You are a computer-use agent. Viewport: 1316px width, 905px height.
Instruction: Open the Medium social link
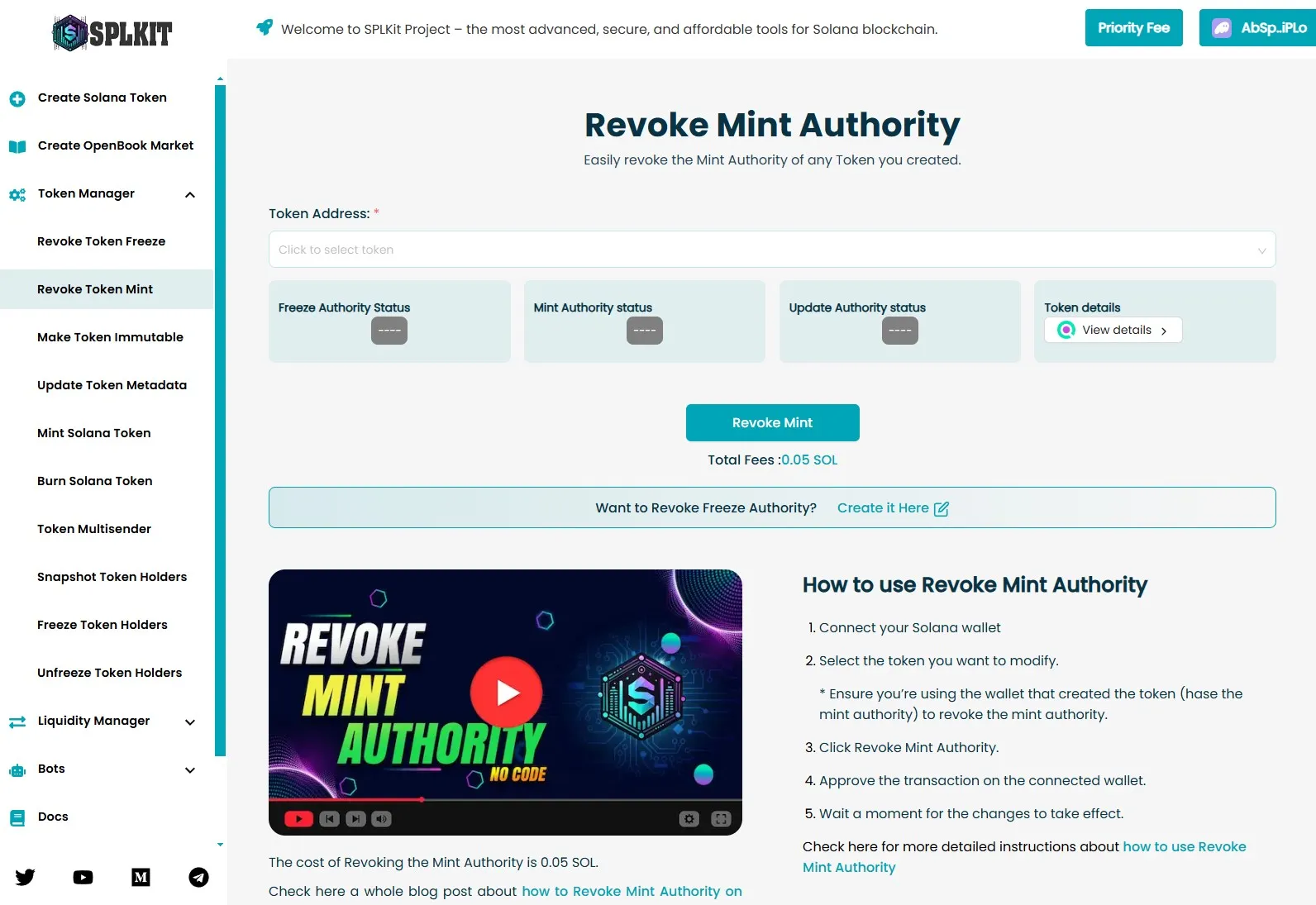[141, 877]
